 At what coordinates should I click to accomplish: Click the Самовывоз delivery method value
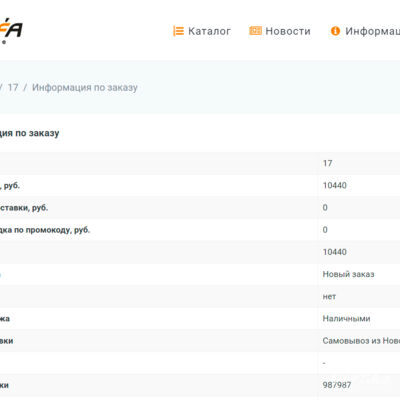pos(361,341)
